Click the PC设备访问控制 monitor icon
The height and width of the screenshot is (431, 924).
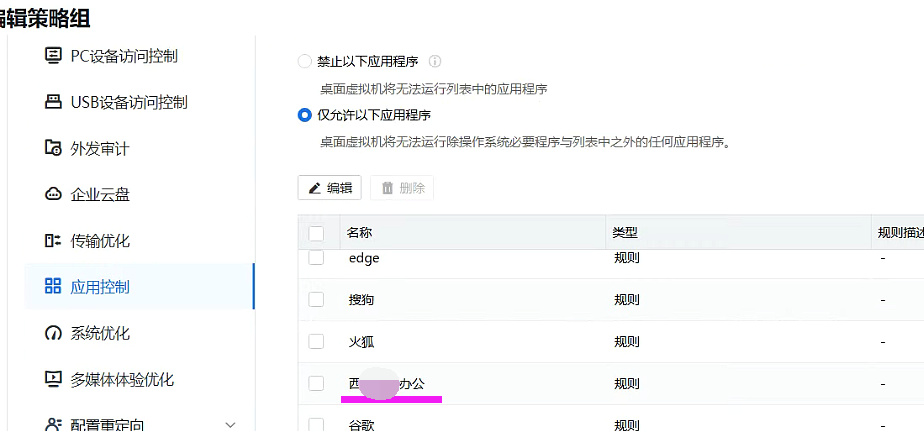click(x=53, y=55)
